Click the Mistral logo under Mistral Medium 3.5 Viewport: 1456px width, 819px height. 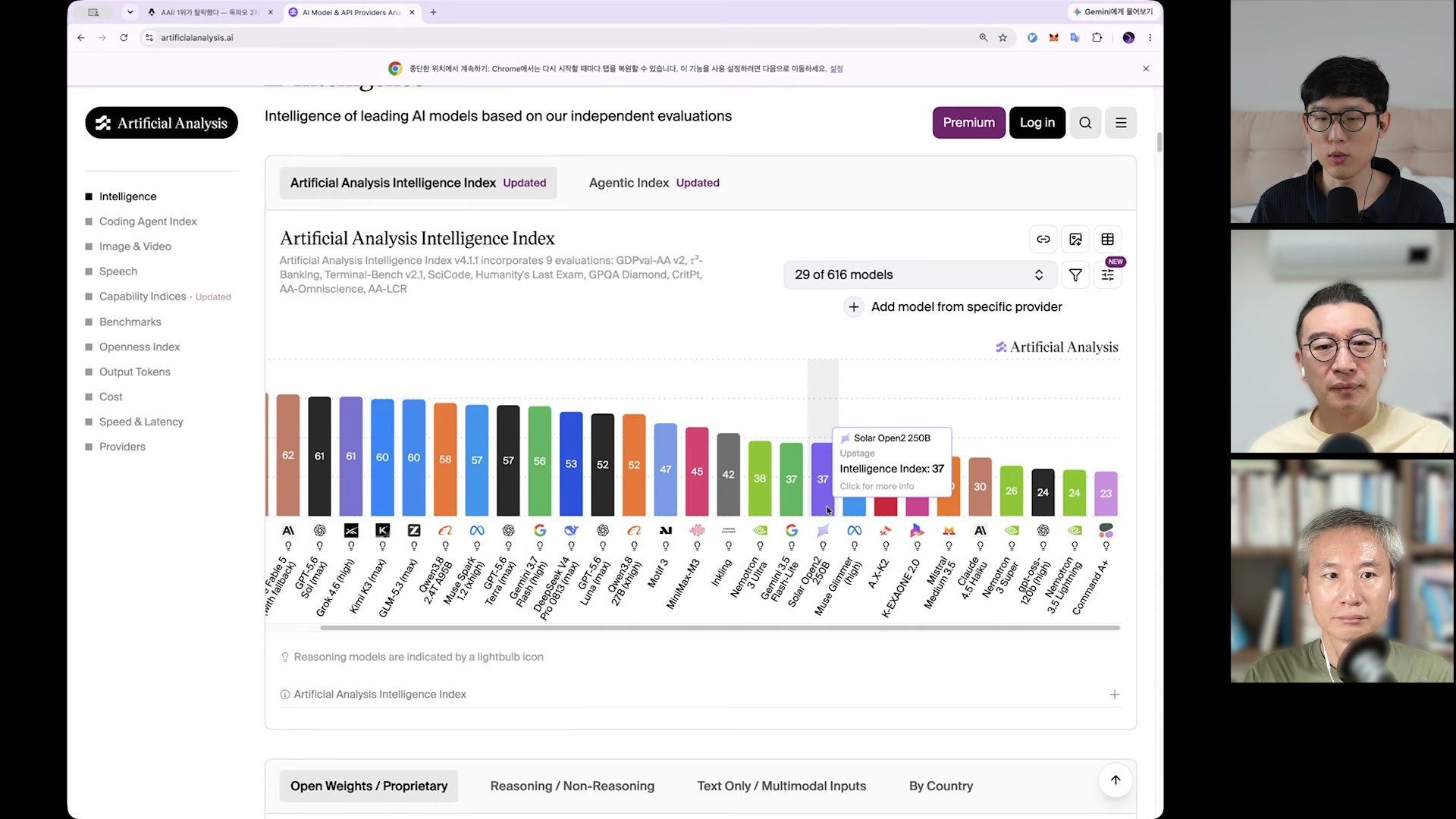click(x=949, y=531)
